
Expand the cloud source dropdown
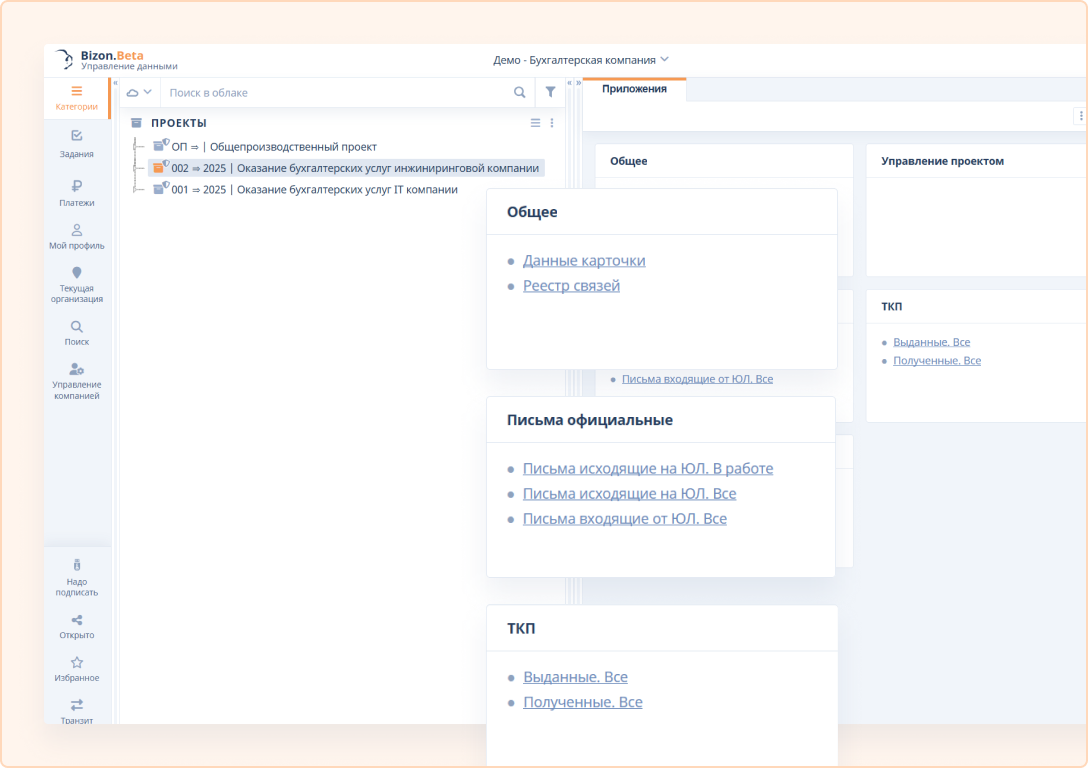pyautogui.click(x=139, y=92)
